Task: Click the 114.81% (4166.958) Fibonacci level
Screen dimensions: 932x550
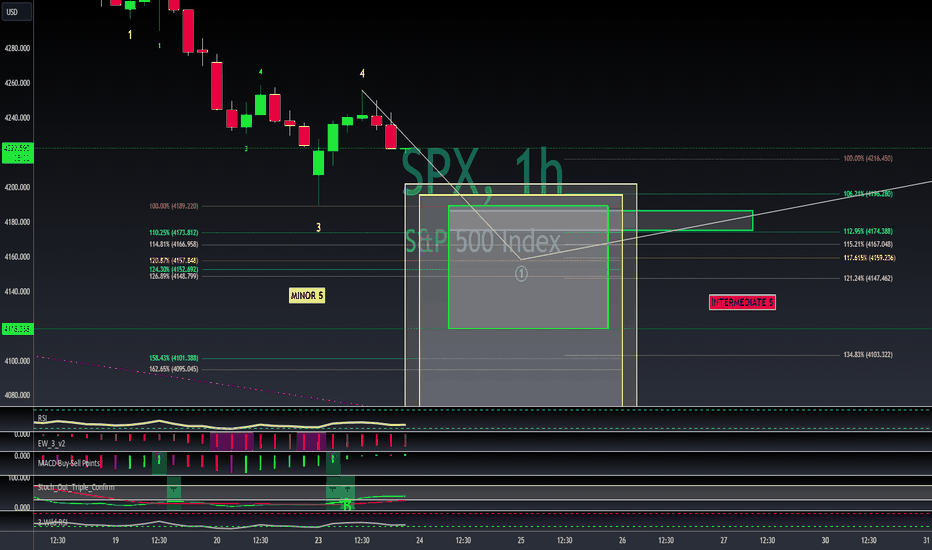Action: [x=174, y=244]
